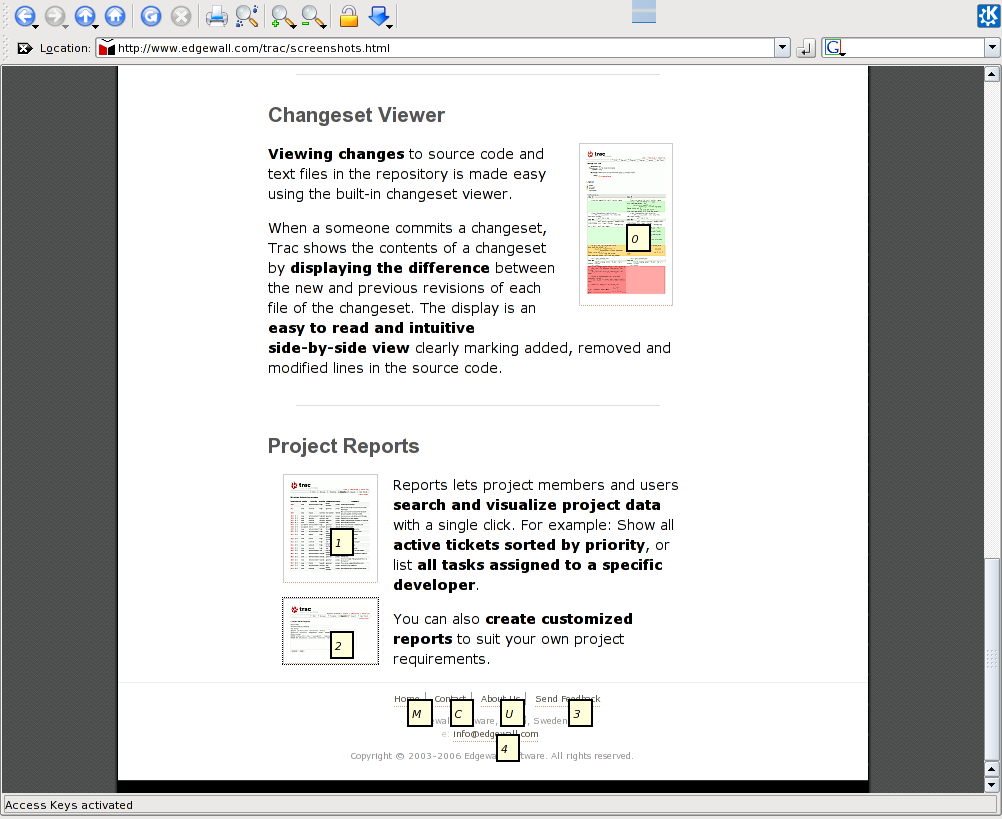Follow the Contact footer link
This screenshot has height=819, width=1002.
451,699
